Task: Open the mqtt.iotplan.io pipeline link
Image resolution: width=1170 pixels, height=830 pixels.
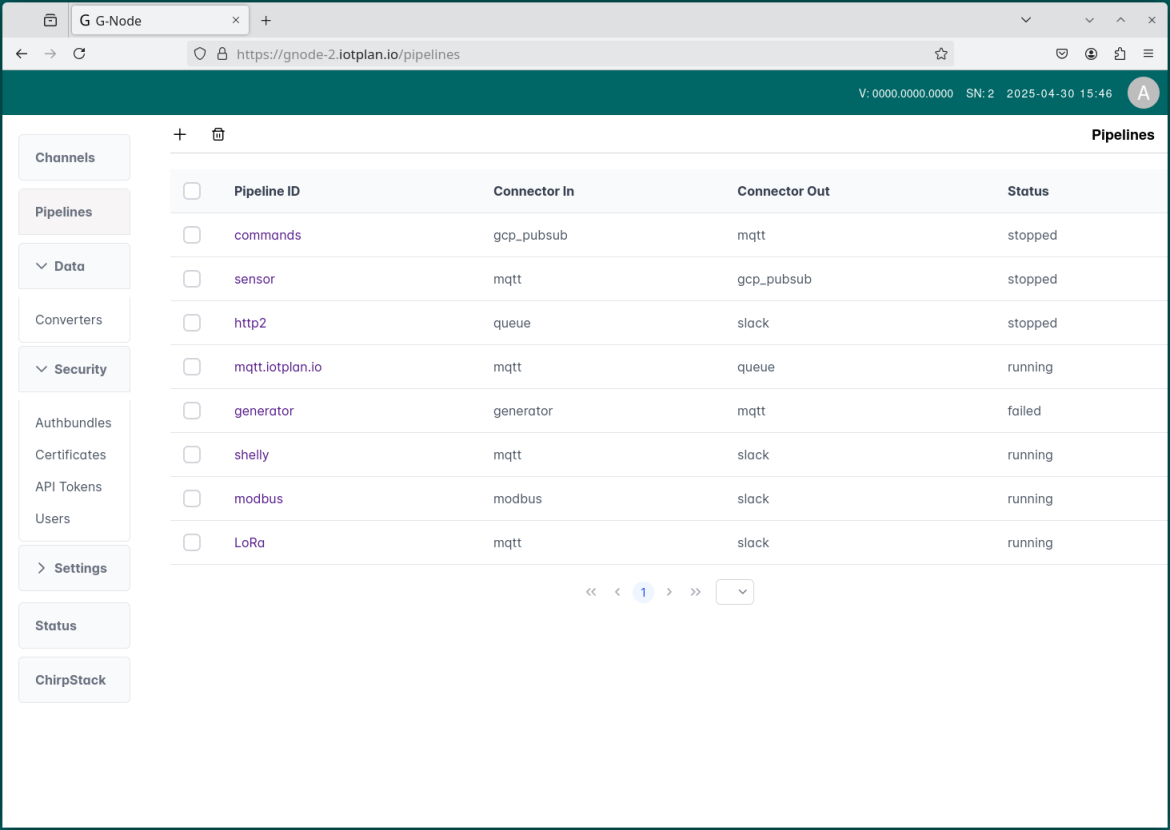Action: click(x=278, y=367)
